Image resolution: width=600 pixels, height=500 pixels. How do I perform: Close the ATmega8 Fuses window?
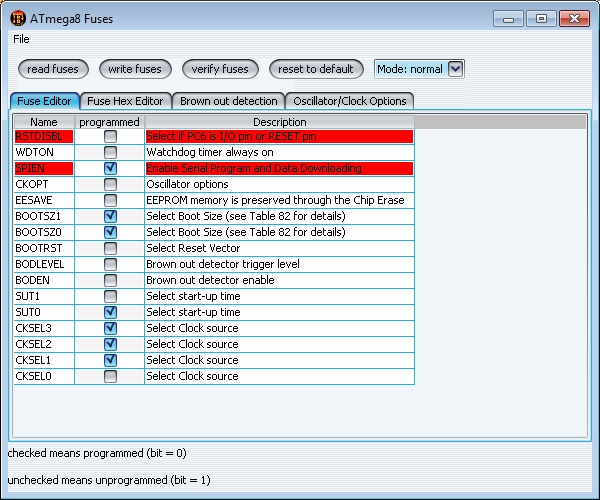tap(574, 18)
